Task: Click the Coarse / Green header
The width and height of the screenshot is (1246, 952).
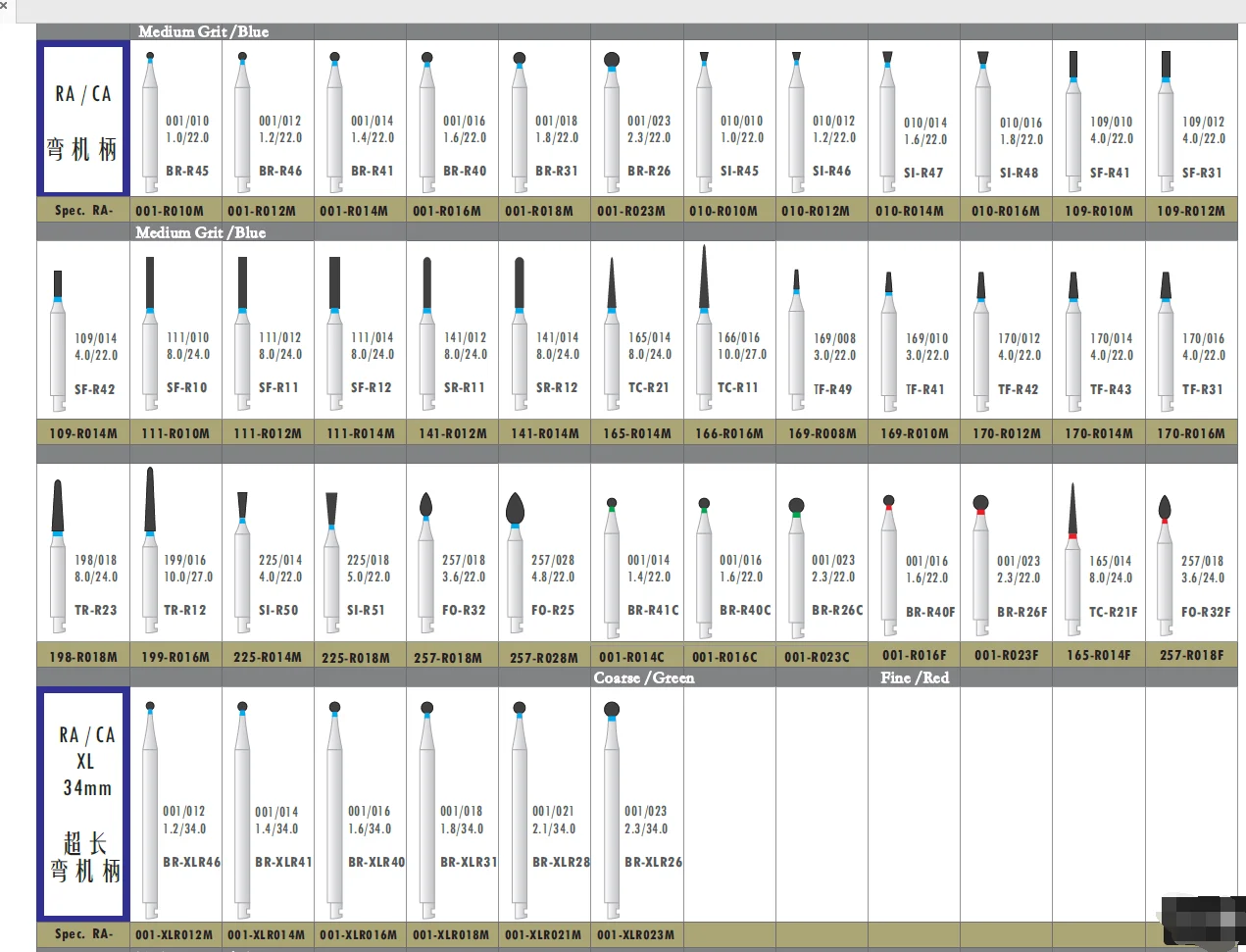Action: coord(644,677)
